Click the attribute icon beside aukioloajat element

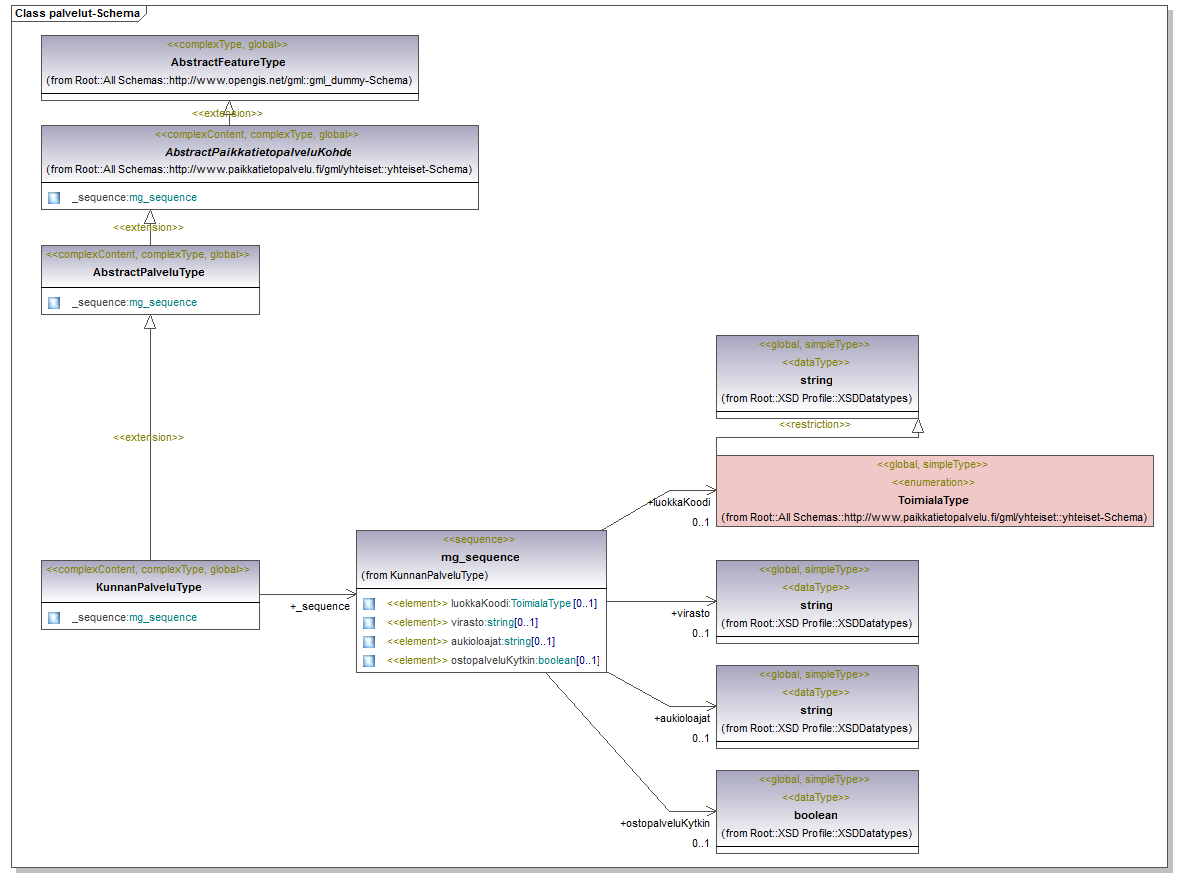click(369, 641)
